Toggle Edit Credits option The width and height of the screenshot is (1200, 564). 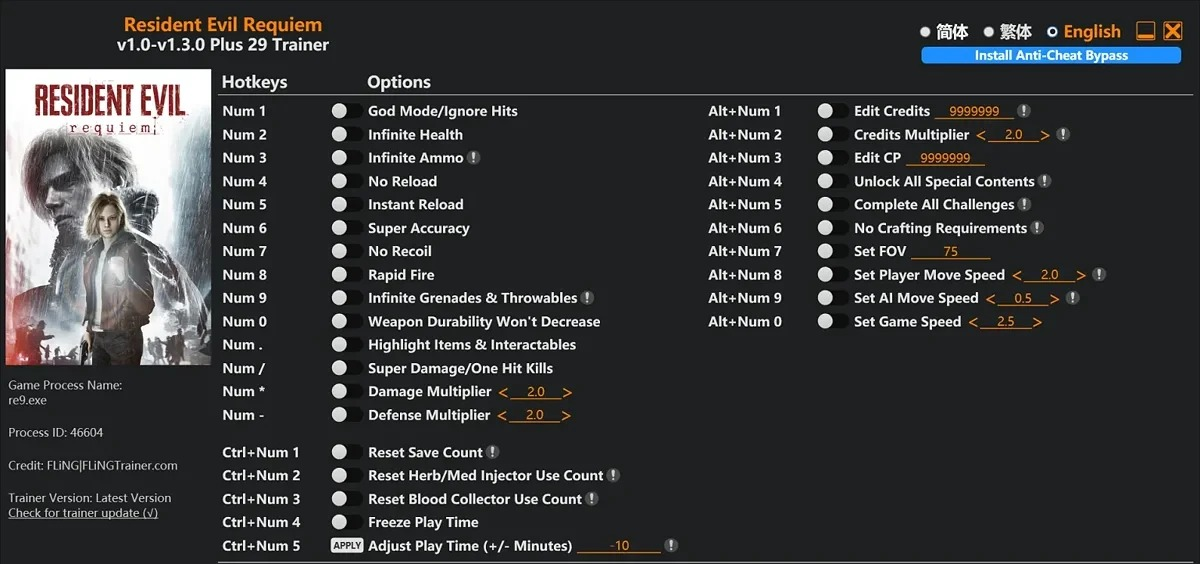(832, 111)
